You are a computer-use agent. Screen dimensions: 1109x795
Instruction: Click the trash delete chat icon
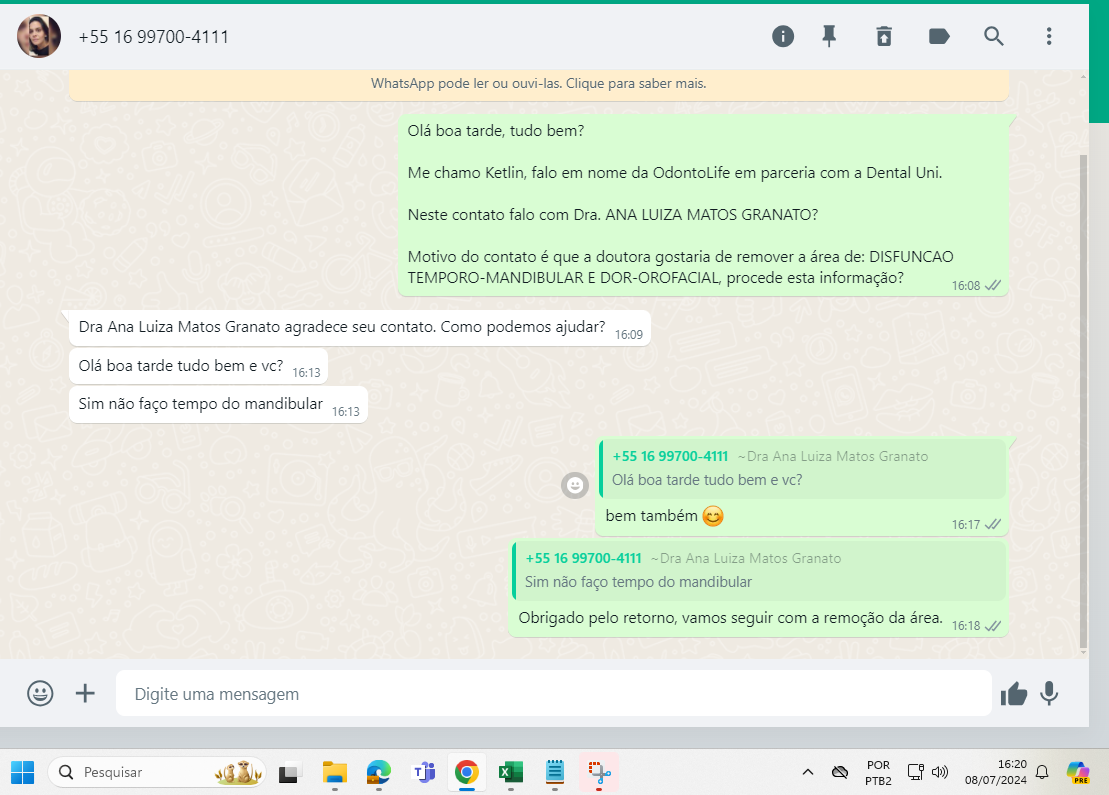point(884,36)
